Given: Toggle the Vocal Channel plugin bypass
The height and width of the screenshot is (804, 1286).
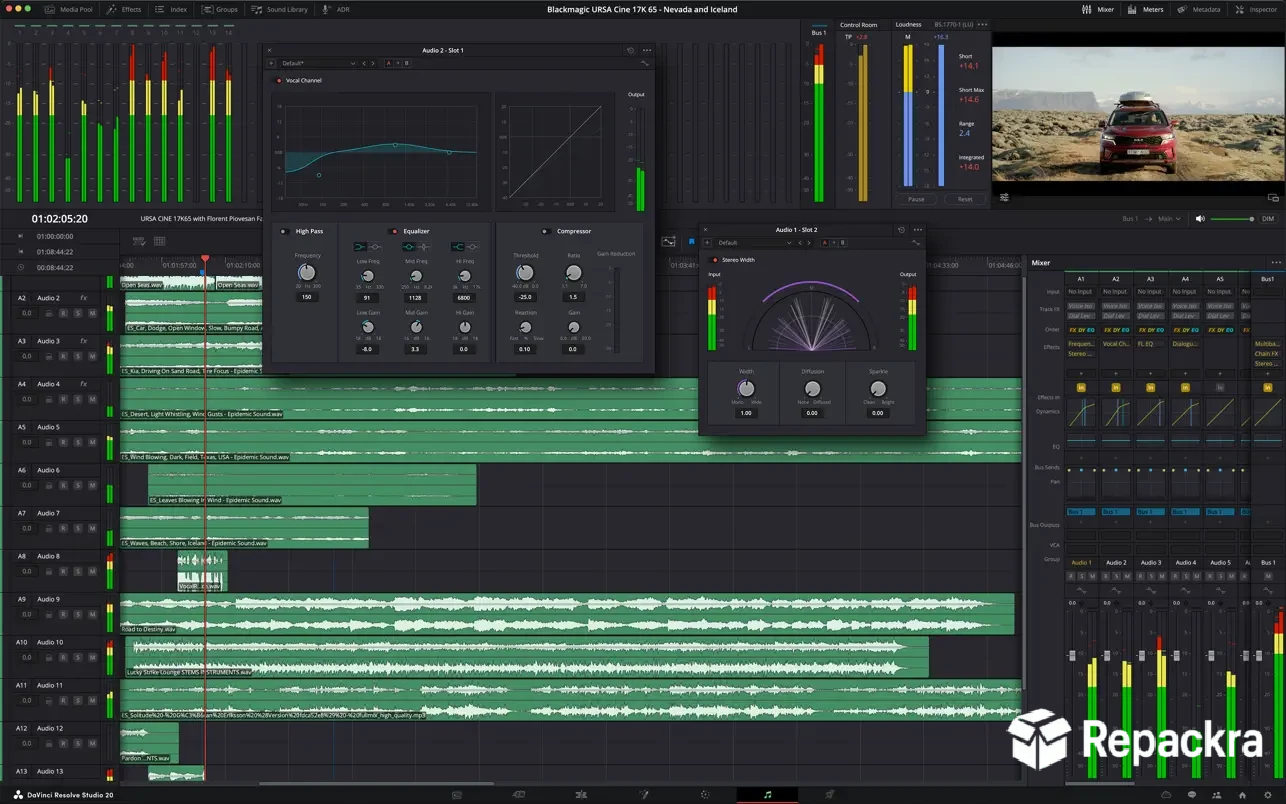Looking at the screenshot, I should [278, 80].
